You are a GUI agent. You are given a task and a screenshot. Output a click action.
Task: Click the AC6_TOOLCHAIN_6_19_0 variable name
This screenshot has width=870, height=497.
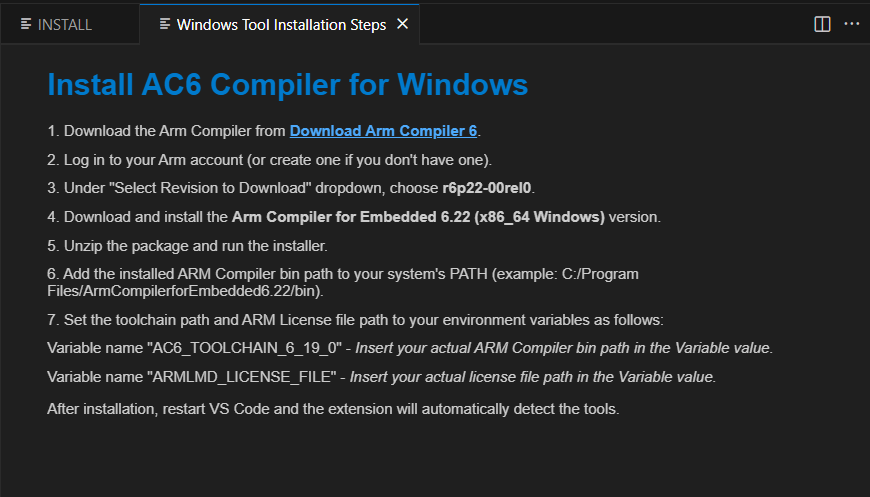[x=246, y=348]
